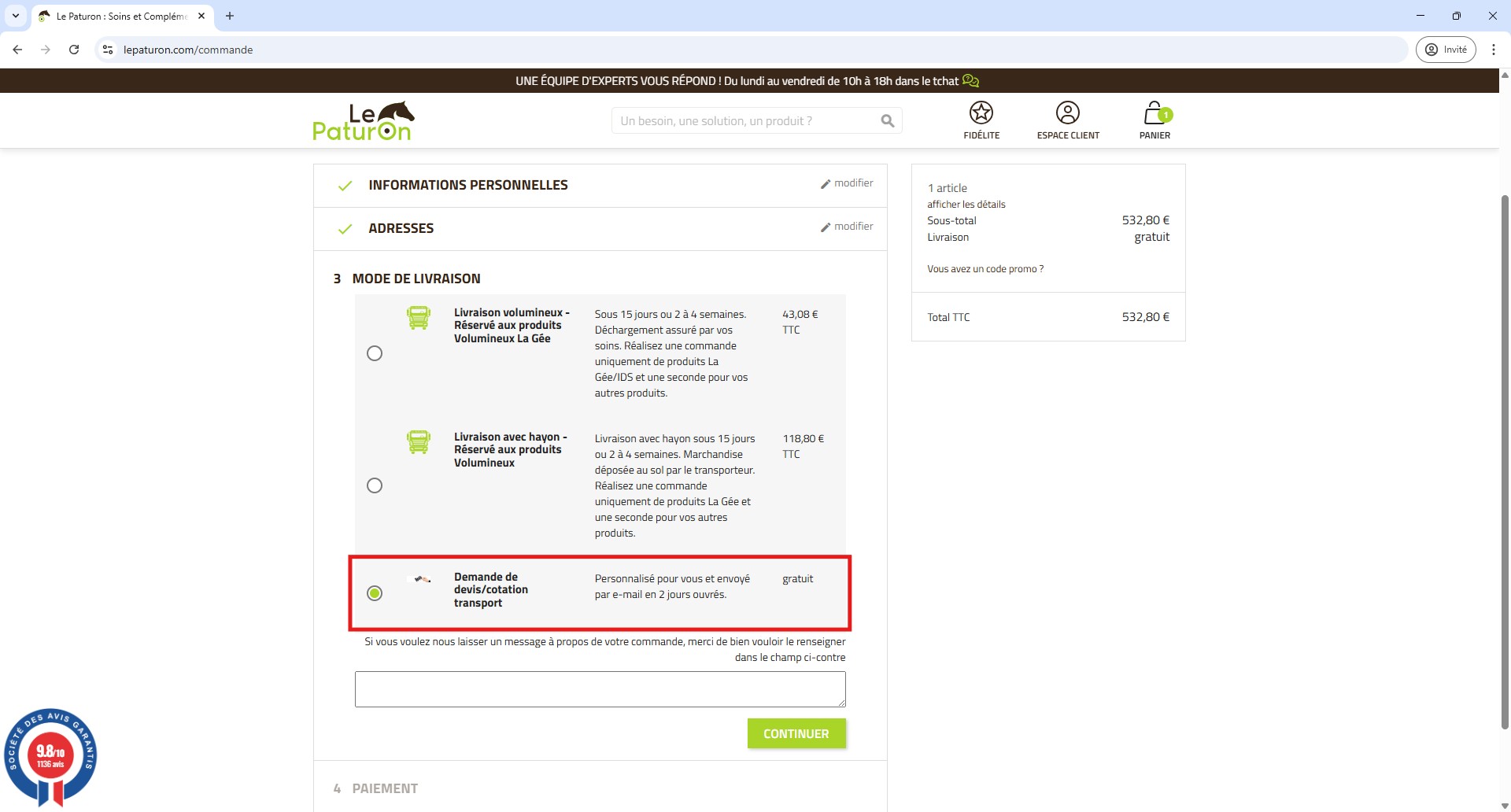1511x812 pixels.
Task: Click the handshake icon for Demande de devis
Action: [423, 580]
